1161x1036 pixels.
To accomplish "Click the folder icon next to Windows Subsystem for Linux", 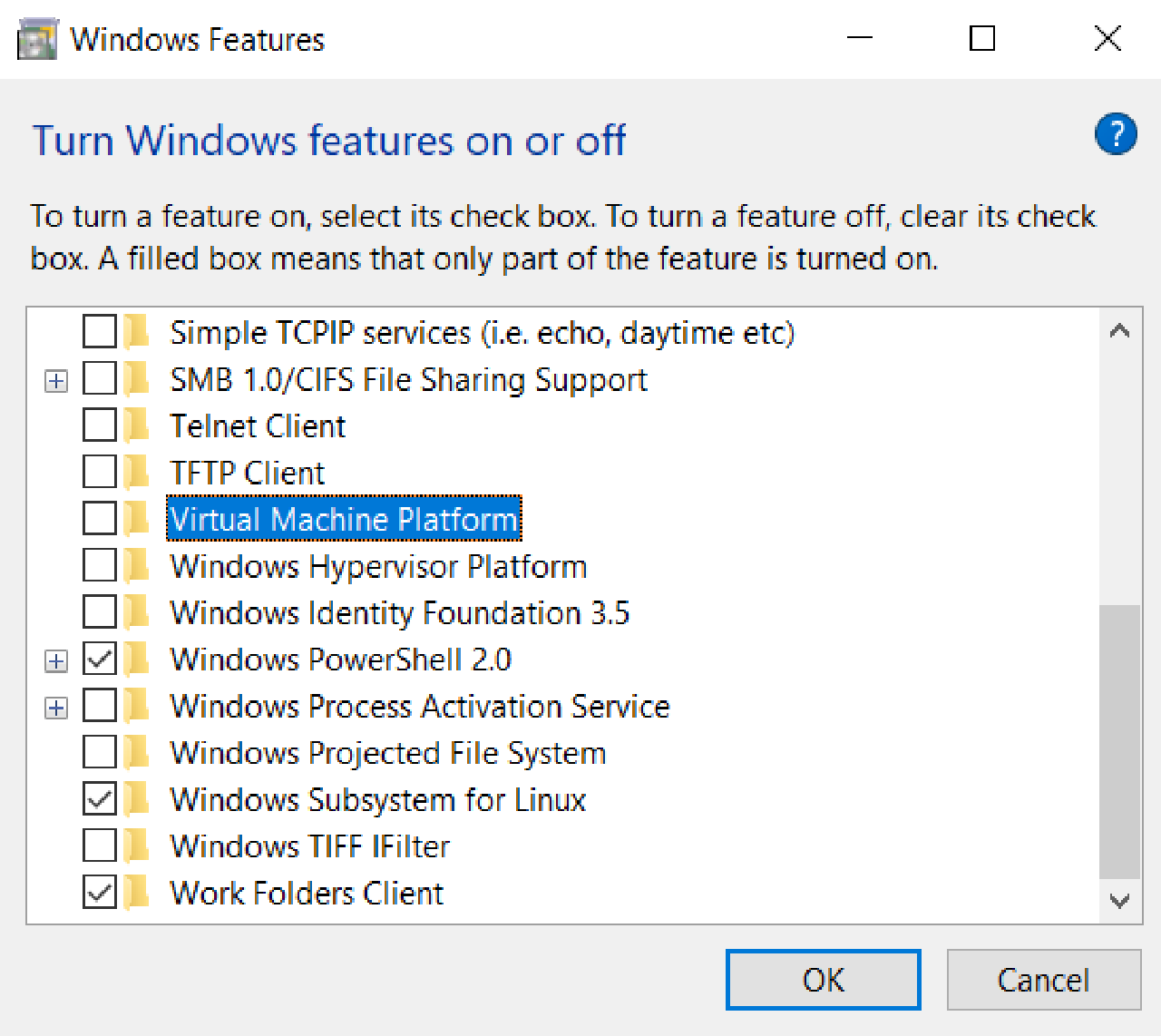I will point(134,799).
